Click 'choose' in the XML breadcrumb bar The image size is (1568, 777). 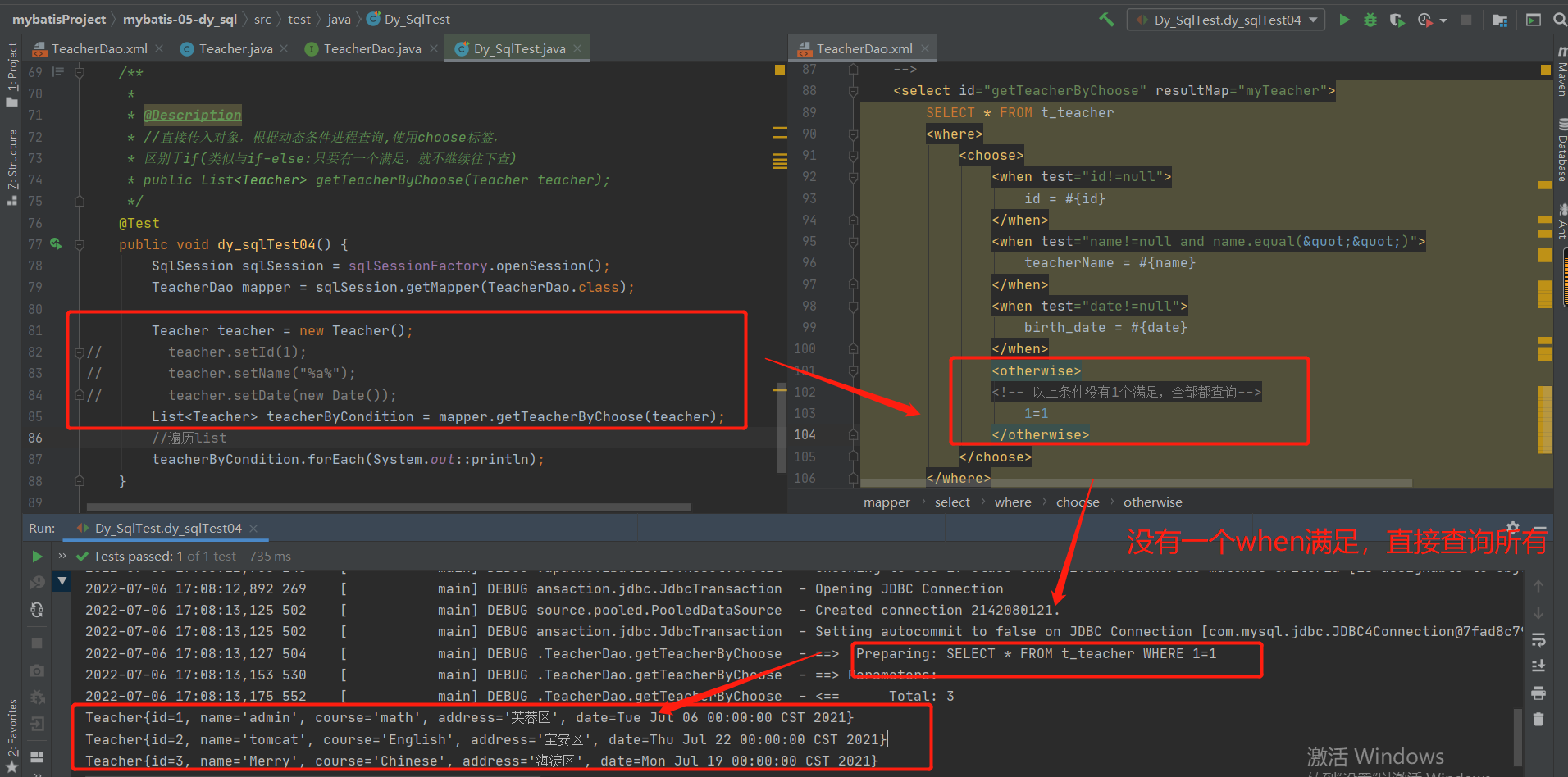[x=1078, y=502]
